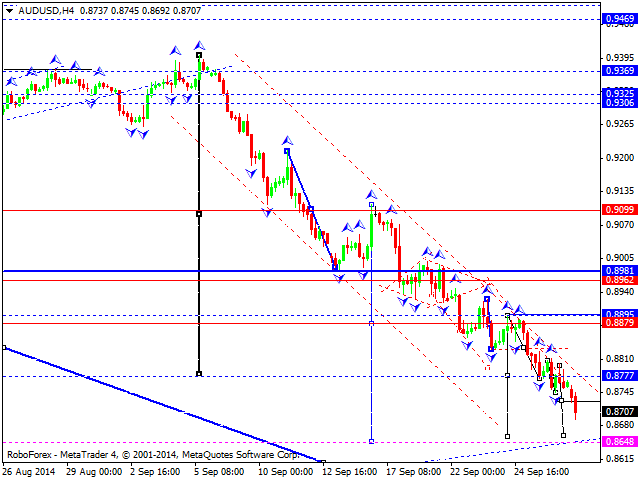Click the 0.8615 price axis value
Screen dimensions: 640x480
tap(620, 459)
